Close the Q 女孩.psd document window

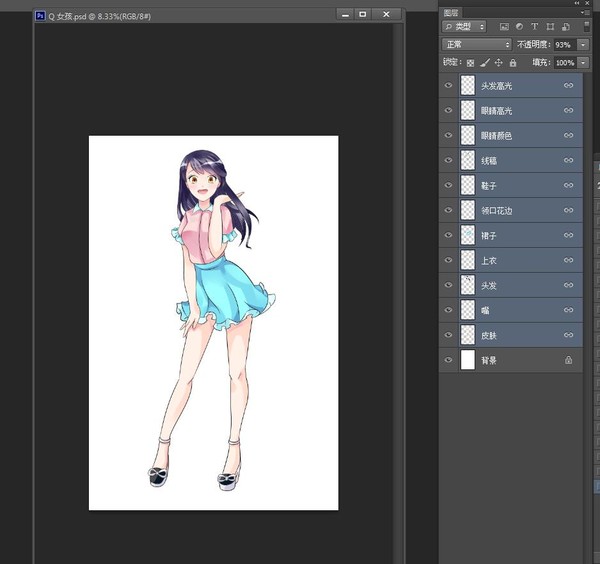click(x=386, y=14)
